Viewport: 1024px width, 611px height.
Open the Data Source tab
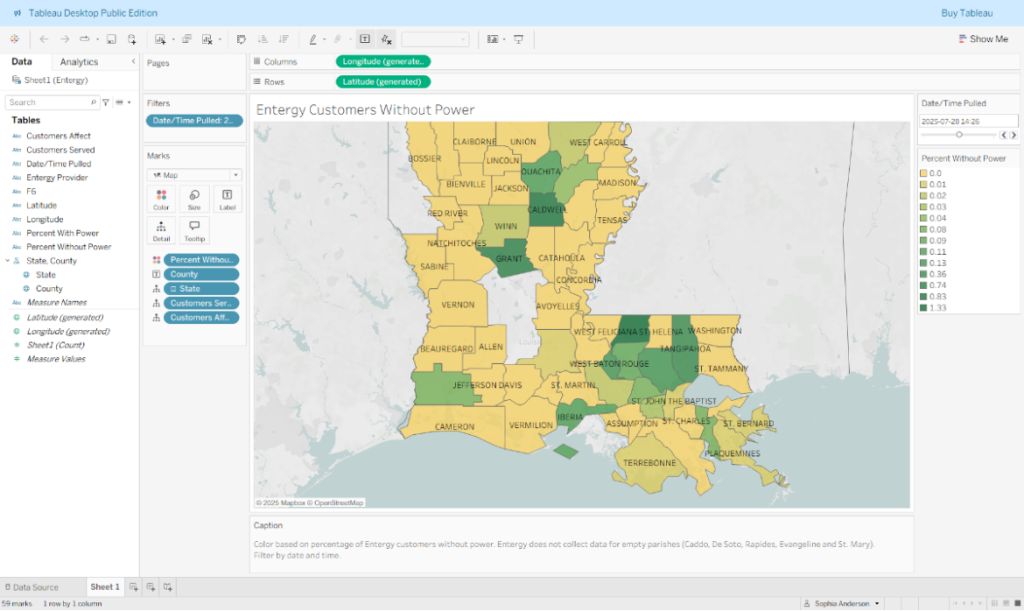[x=32, y=588]
